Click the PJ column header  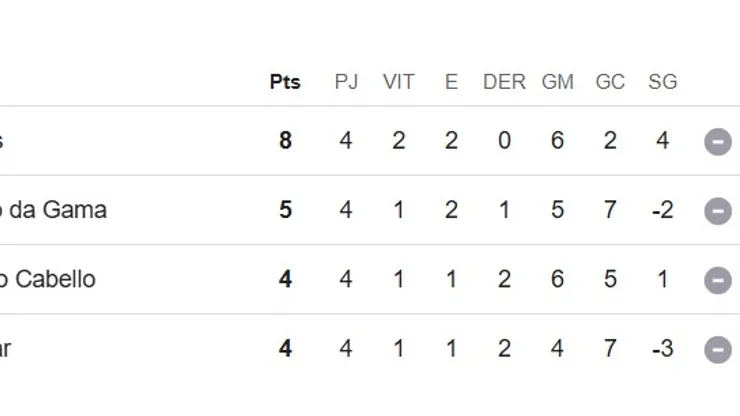point(346,82)
